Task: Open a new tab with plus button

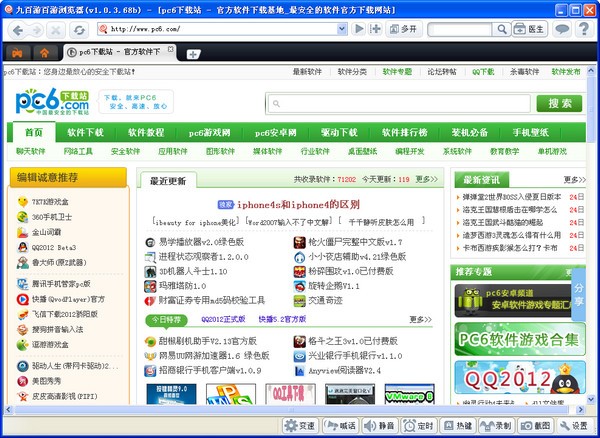Action: click(193, 54)
